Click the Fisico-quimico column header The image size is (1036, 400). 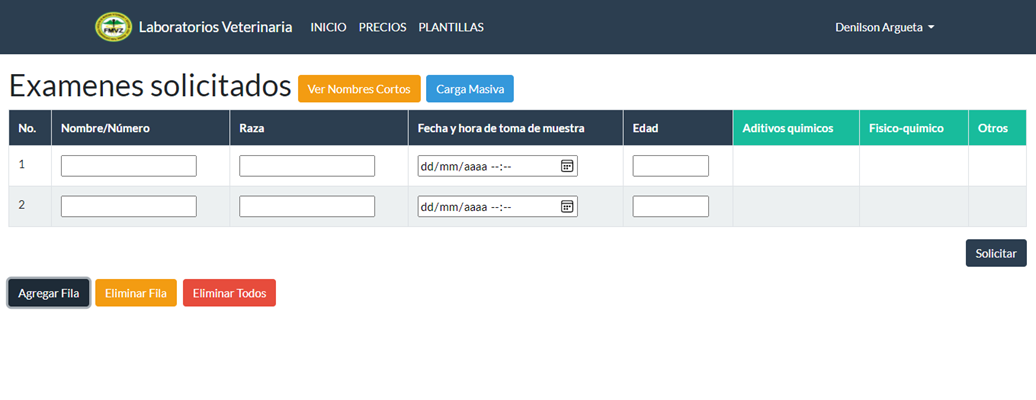(914, 128)
